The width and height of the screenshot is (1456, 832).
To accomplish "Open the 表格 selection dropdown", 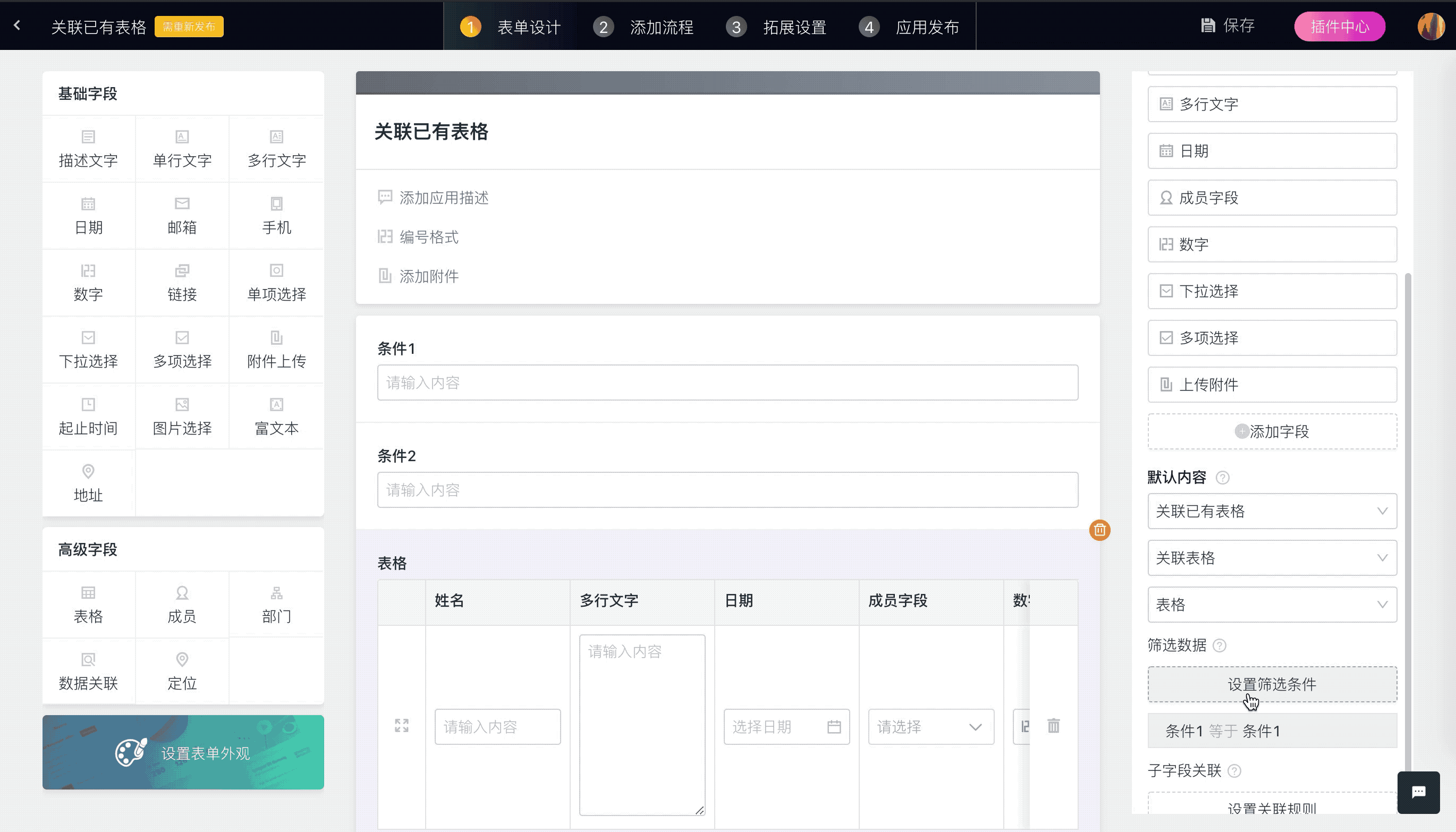I will (1272, 605).
